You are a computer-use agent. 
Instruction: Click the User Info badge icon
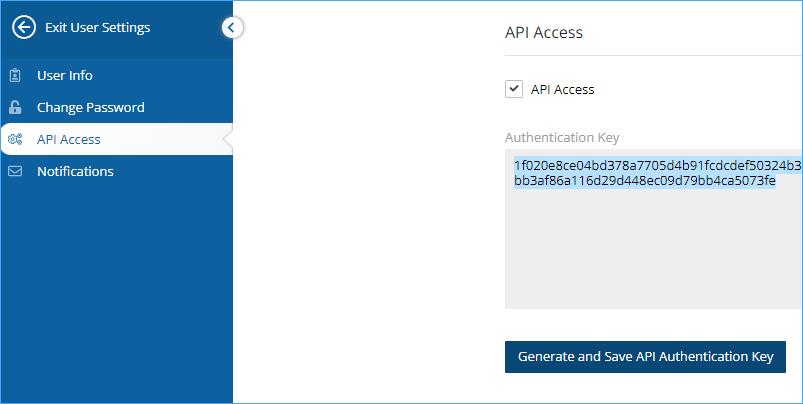point(15,75)
